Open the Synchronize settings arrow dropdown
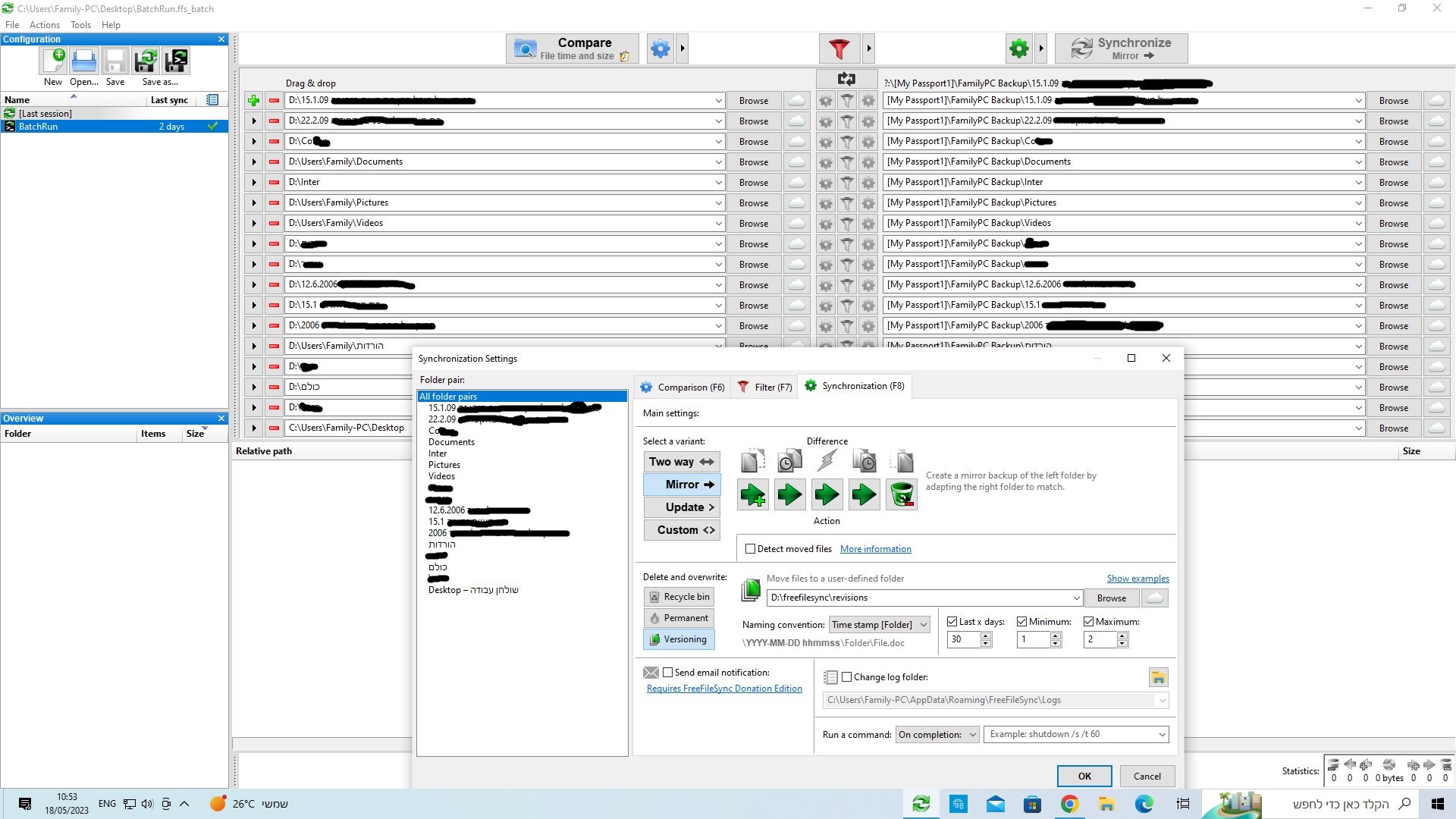This screenshot has width=1456, height=819. pos(1041,49)
